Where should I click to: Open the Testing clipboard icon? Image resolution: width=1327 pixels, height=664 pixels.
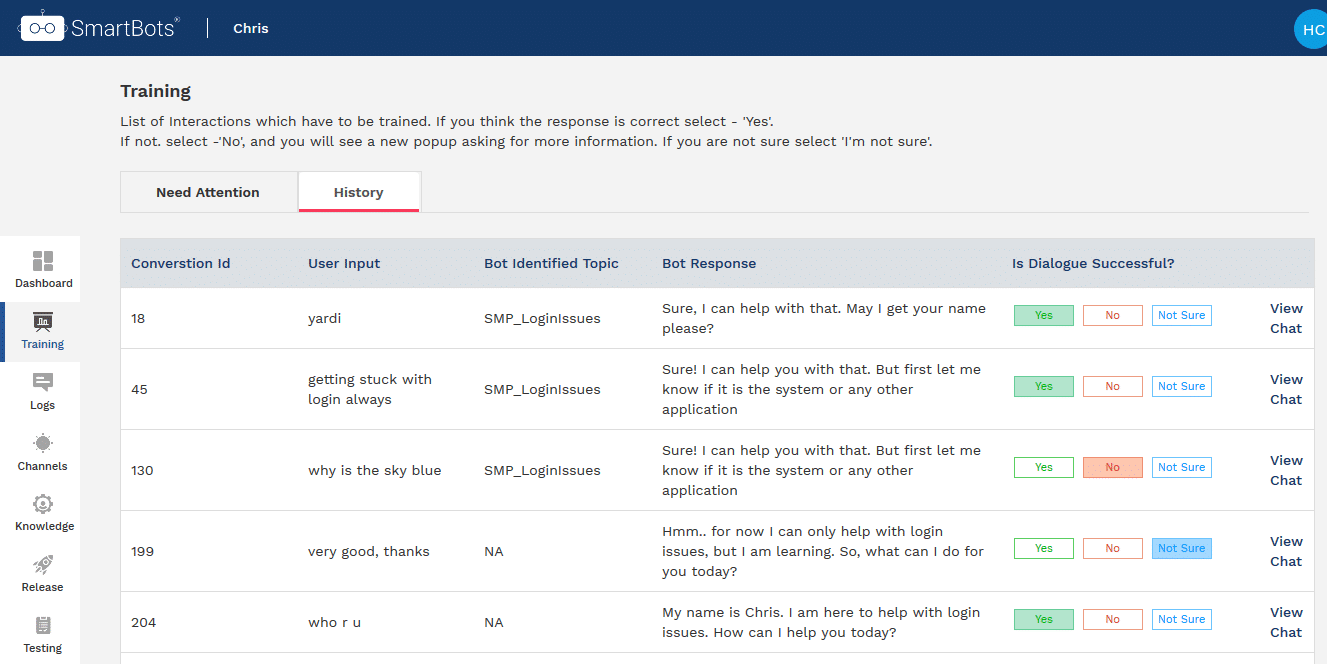[43, 626]
